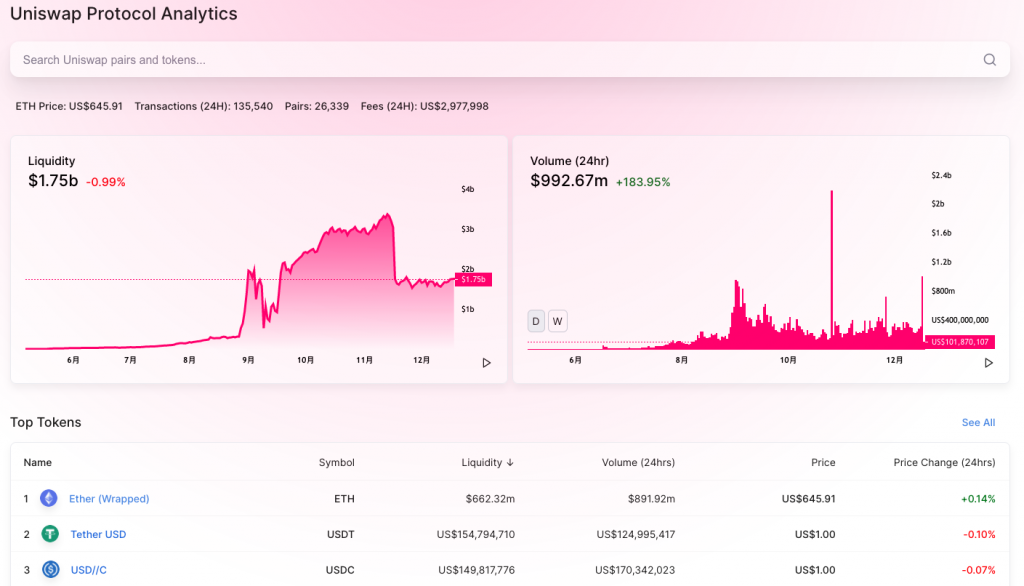Viewport: 1024px width, 586px height.
Task: Click the US$101,870,107 volume marker label
Action: click(x=959, y=342)
